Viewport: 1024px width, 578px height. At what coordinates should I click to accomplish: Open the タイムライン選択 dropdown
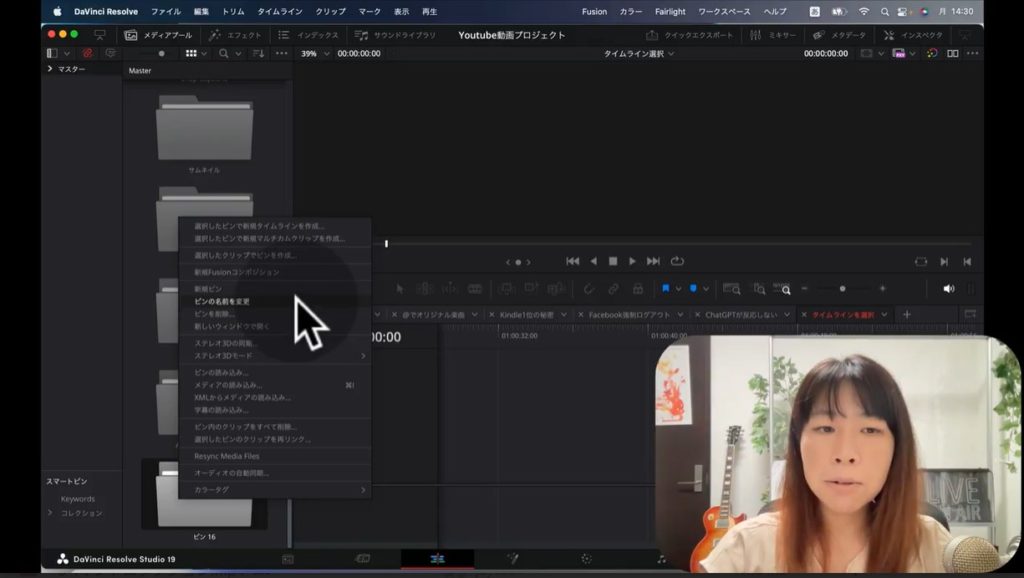639,53
